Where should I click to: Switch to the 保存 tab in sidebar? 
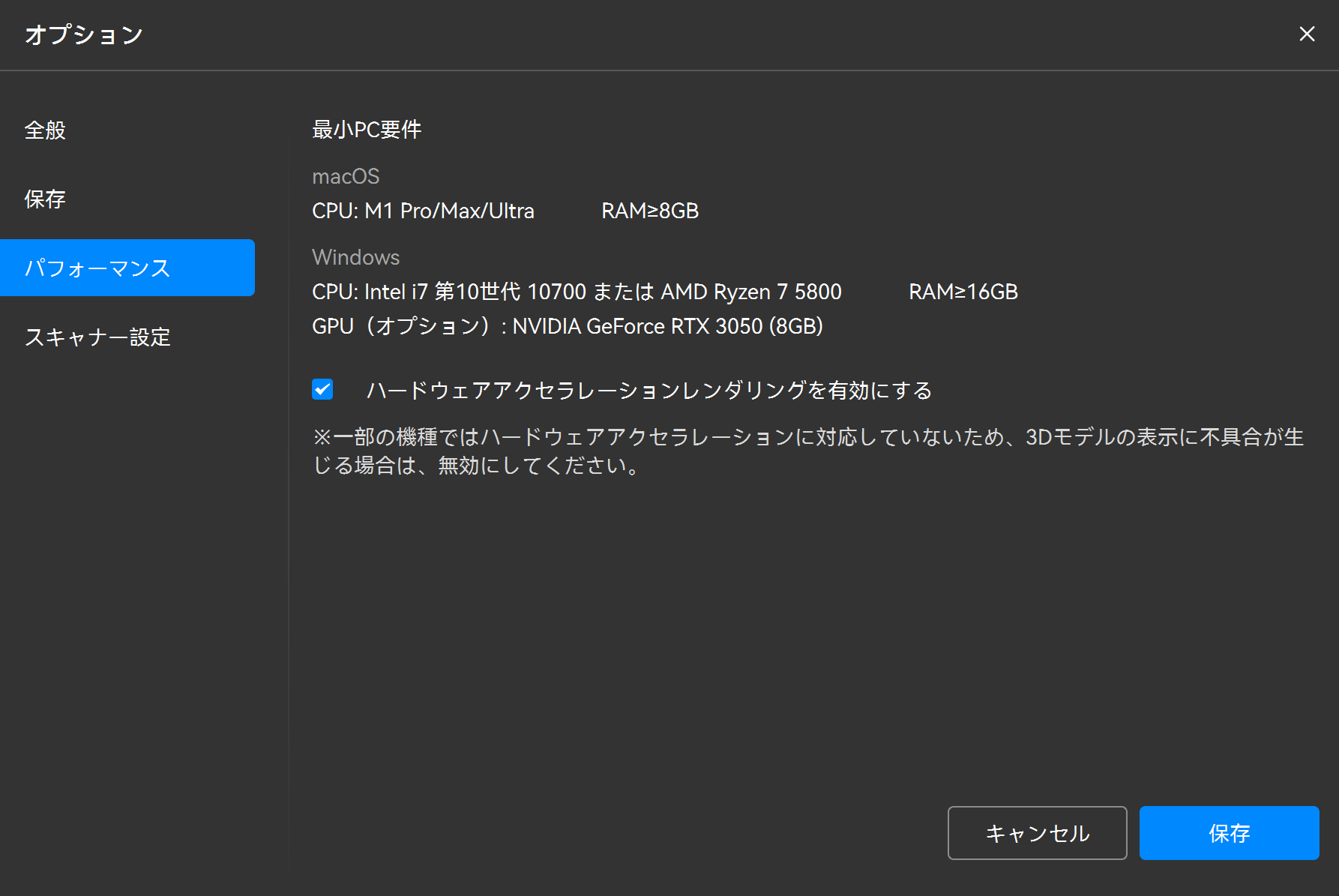pos(45,199)
